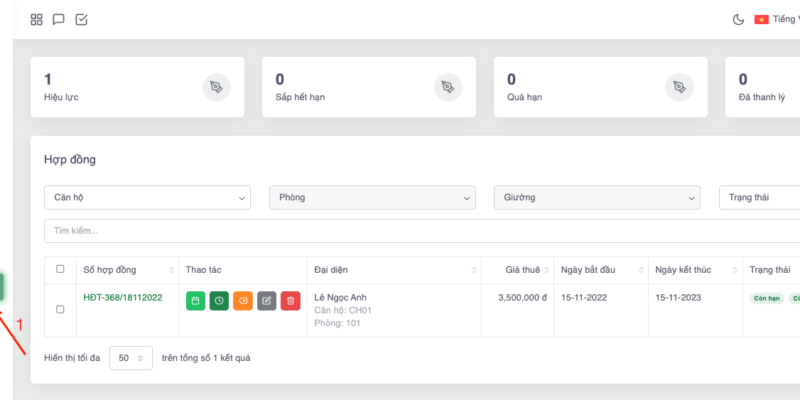The width and height of the screenshot is (800, 400).
Task: Open the chat messages icon
Action: [59, 19]
